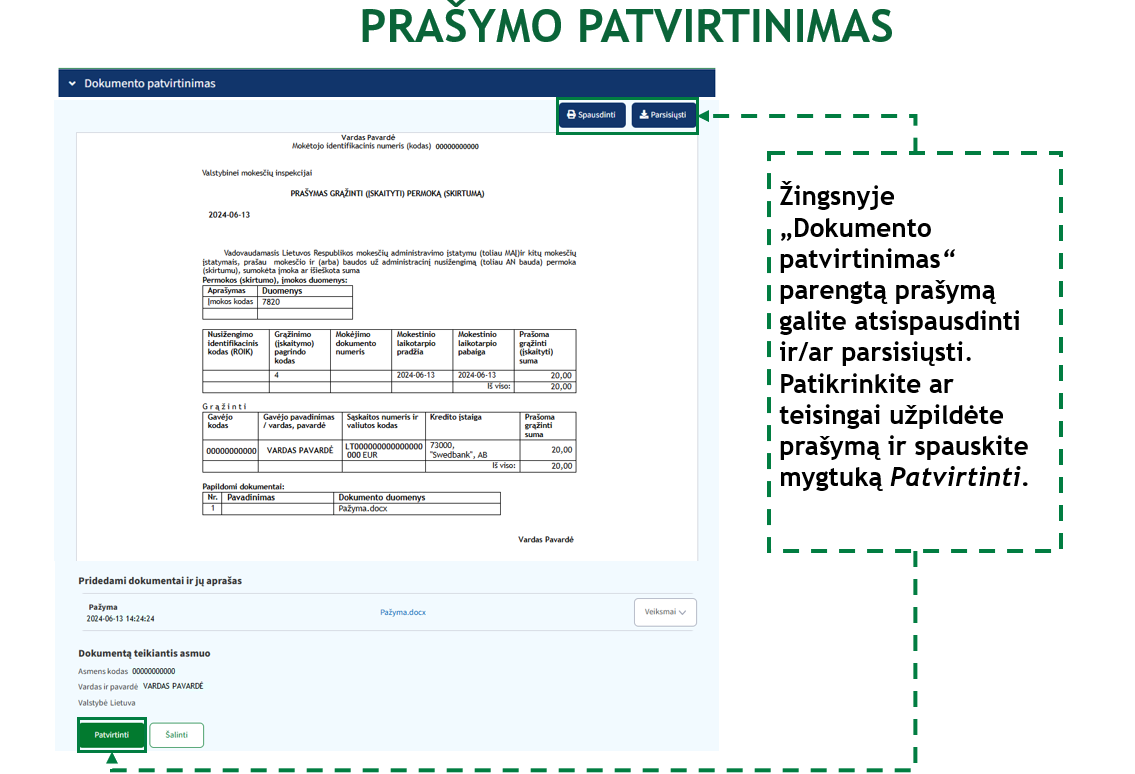
Task: Click the account number cell starting with LT
Action: (x=383, y=450)
